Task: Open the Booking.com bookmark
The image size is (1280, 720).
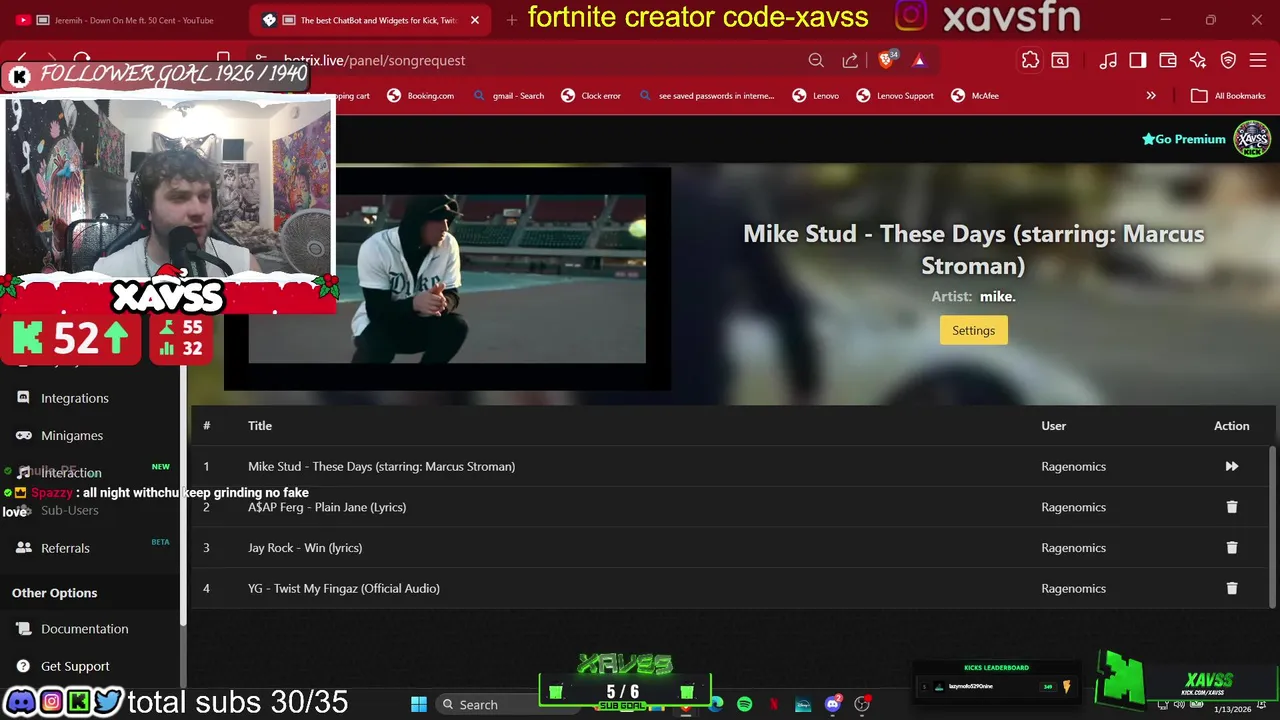Action: 421,96
